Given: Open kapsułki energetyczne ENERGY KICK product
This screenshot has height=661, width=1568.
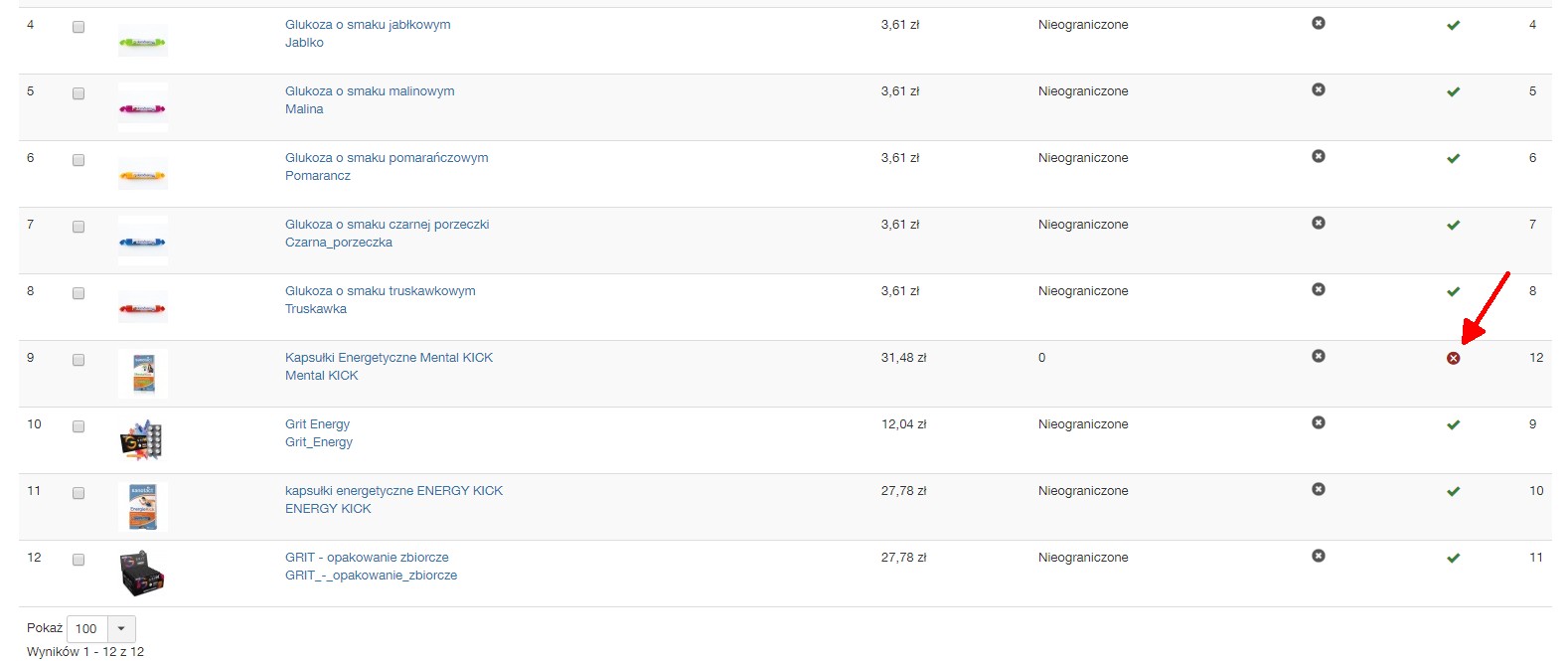Looking at the screenshot, I should [393, 491].
